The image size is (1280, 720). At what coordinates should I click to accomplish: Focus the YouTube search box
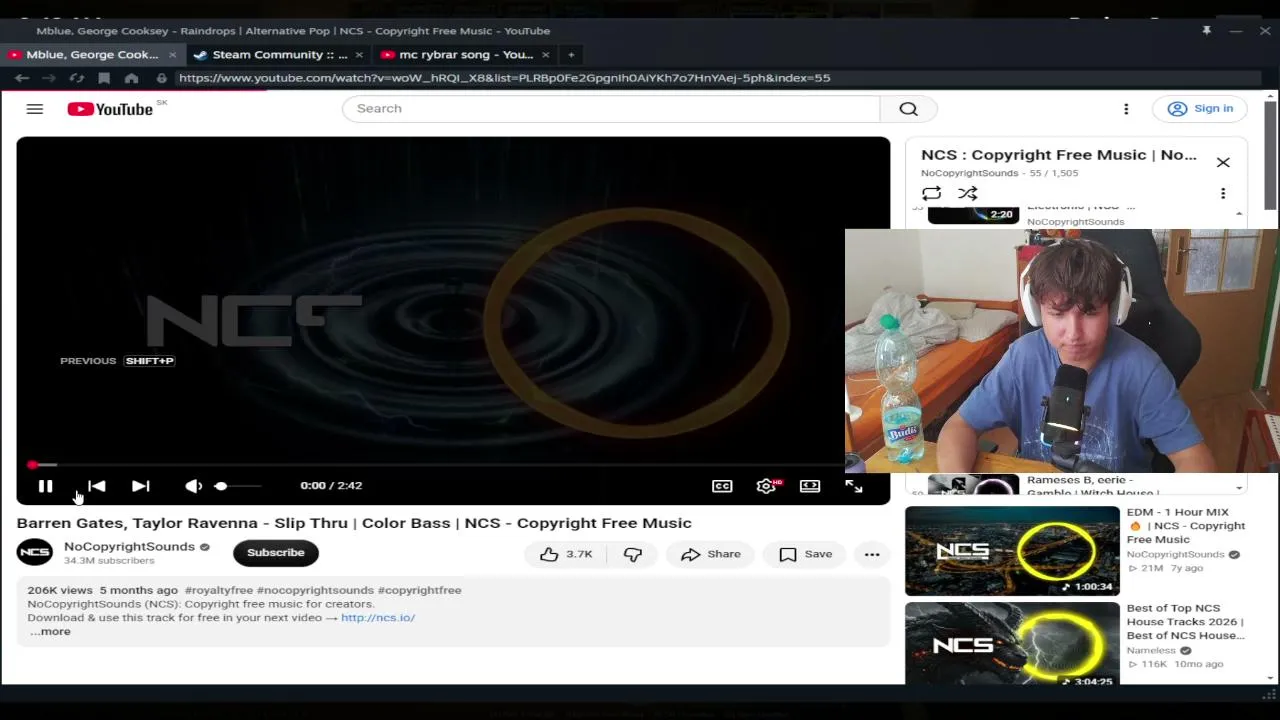click(611, 109)
